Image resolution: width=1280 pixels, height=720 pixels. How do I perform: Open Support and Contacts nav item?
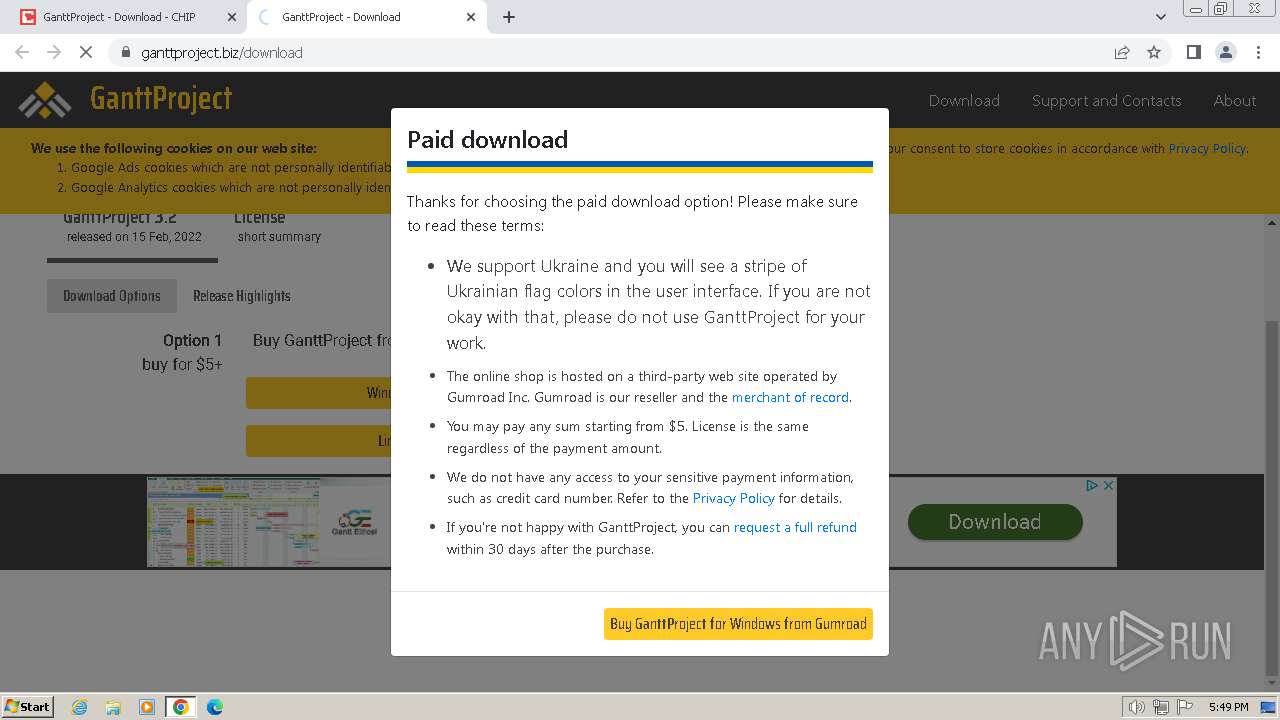(1106, 100)
